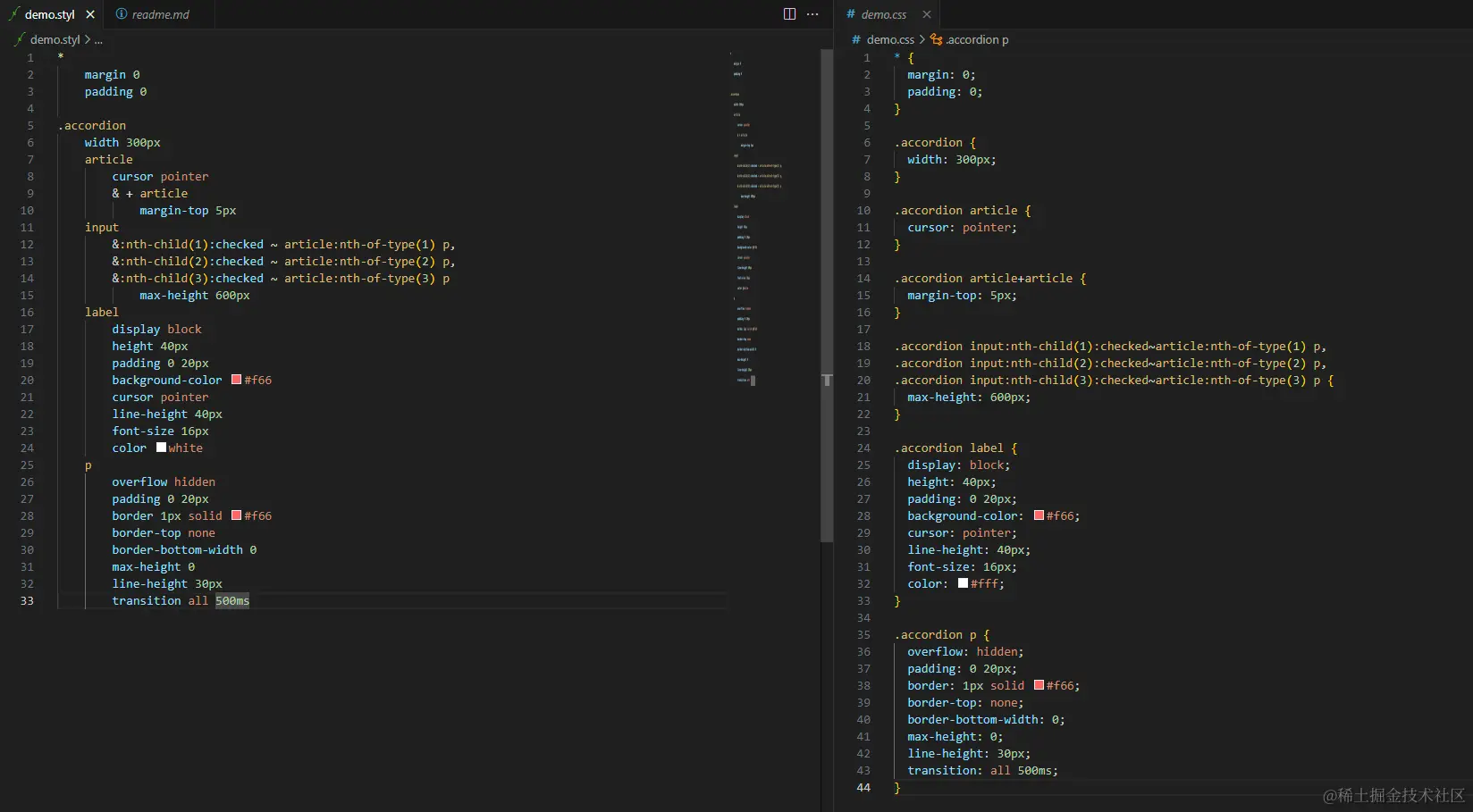Click the Stylus file icon on demo.styl tab

[13, 14]
